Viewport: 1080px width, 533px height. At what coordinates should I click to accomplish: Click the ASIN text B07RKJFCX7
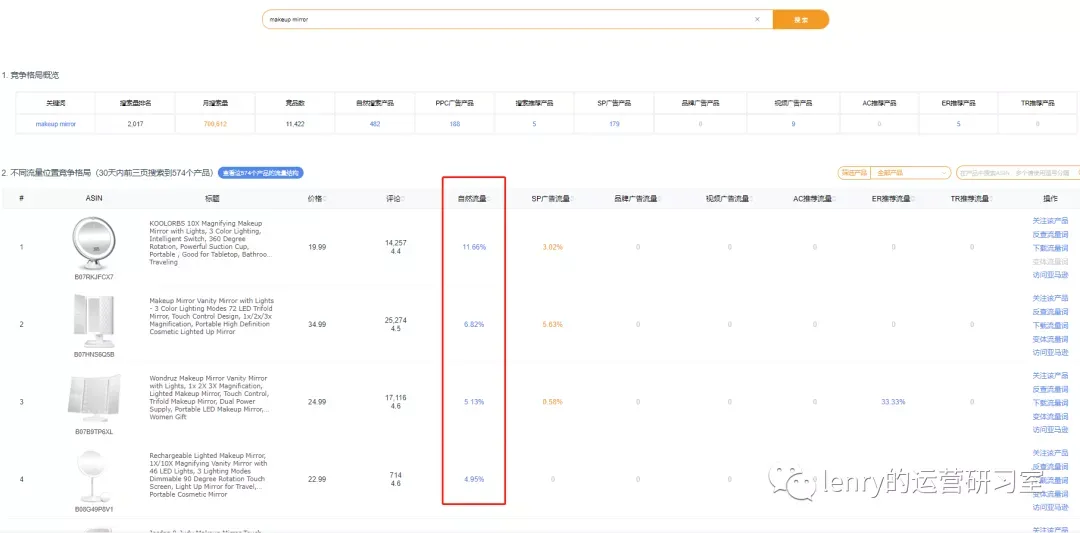coord(94,277)
